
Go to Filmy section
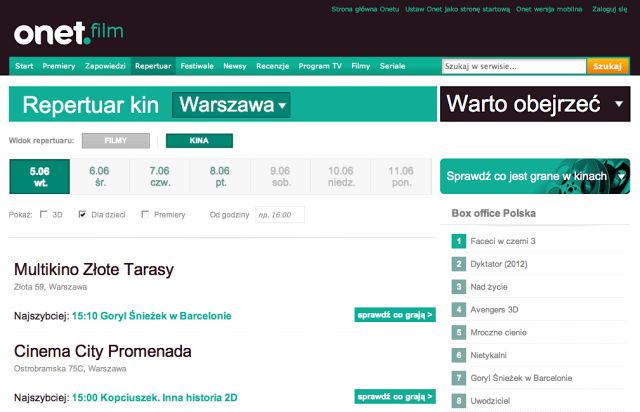tap(361, 66)
